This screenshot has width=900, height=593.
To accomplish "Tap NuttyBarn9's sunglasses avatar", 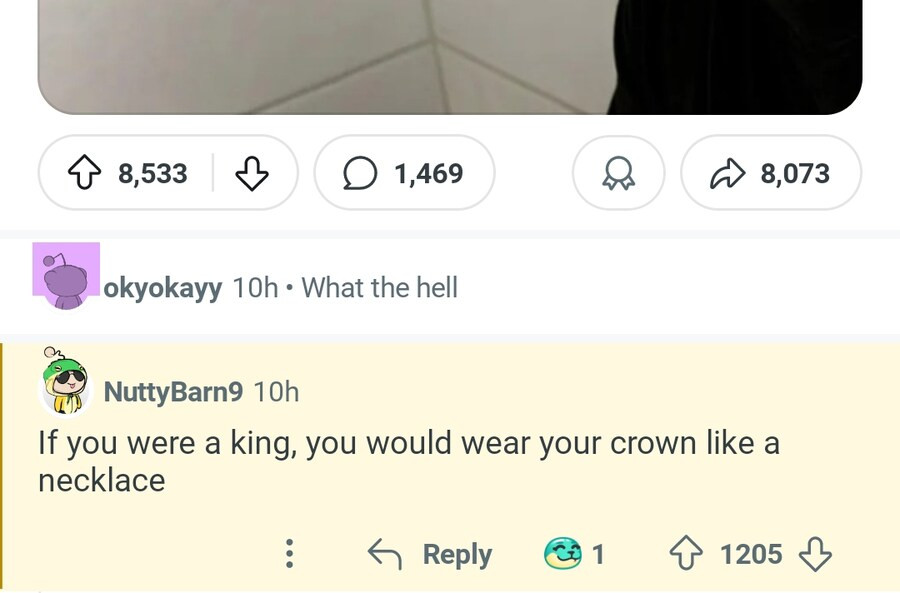I will 65,383.
